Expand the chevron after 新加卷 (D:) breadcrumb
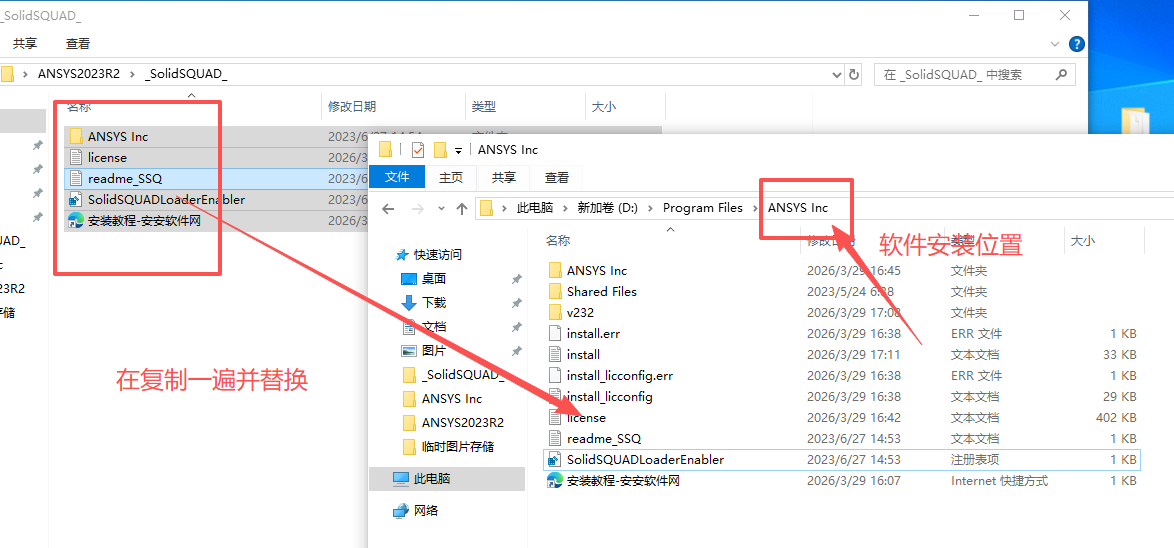 coord(650,208)
